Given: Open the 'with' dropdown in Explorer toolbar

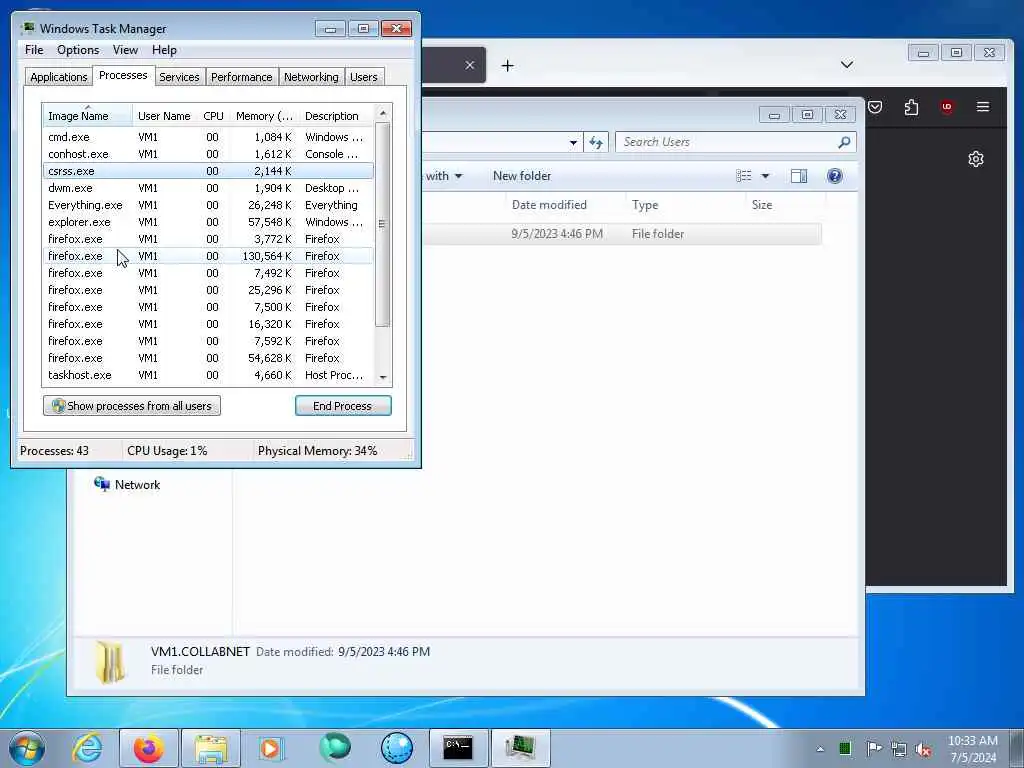Looking at the screenshot, I should 444,176.
